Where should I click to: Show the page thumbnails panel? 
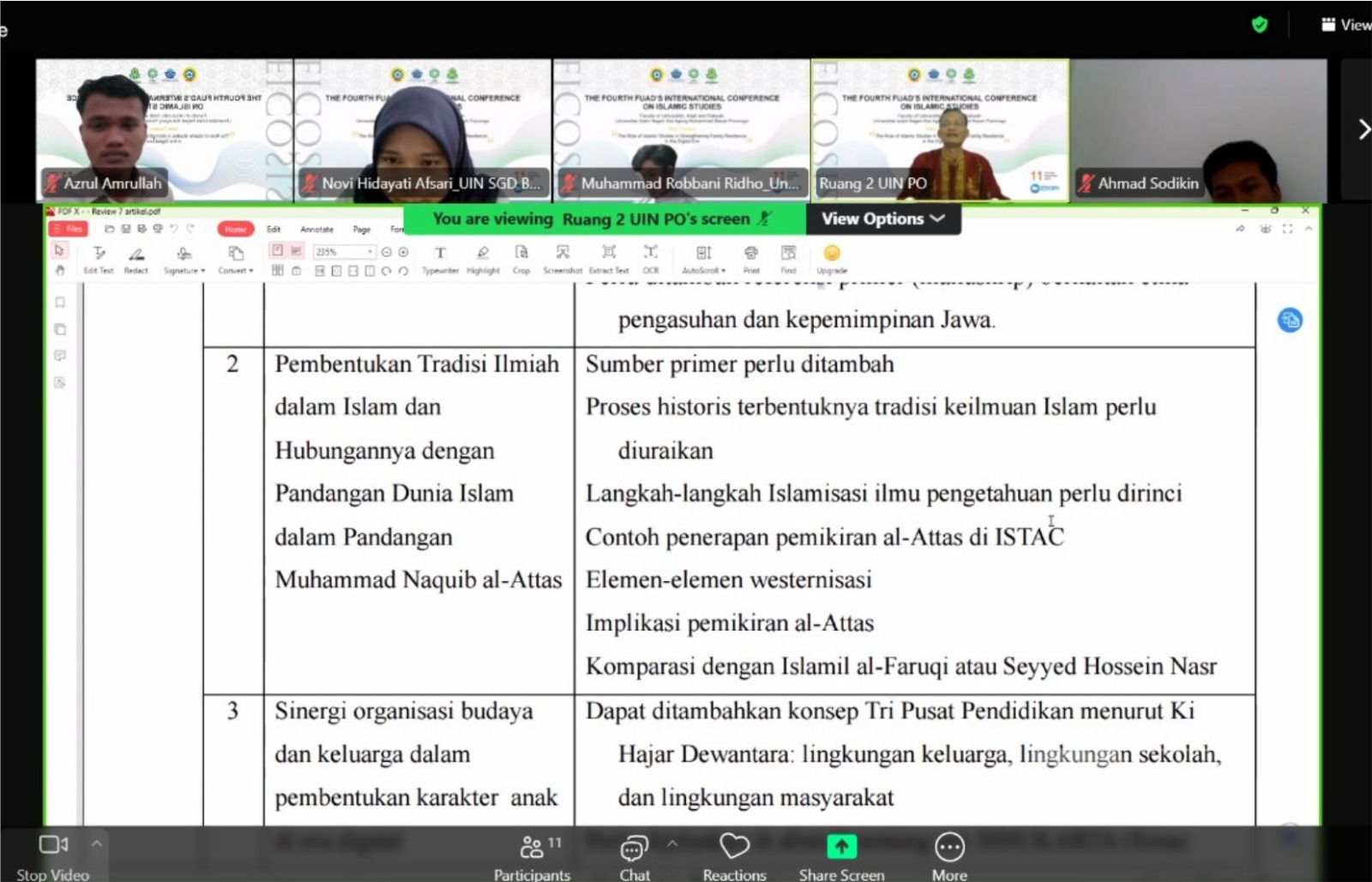(x=59, y=327)
